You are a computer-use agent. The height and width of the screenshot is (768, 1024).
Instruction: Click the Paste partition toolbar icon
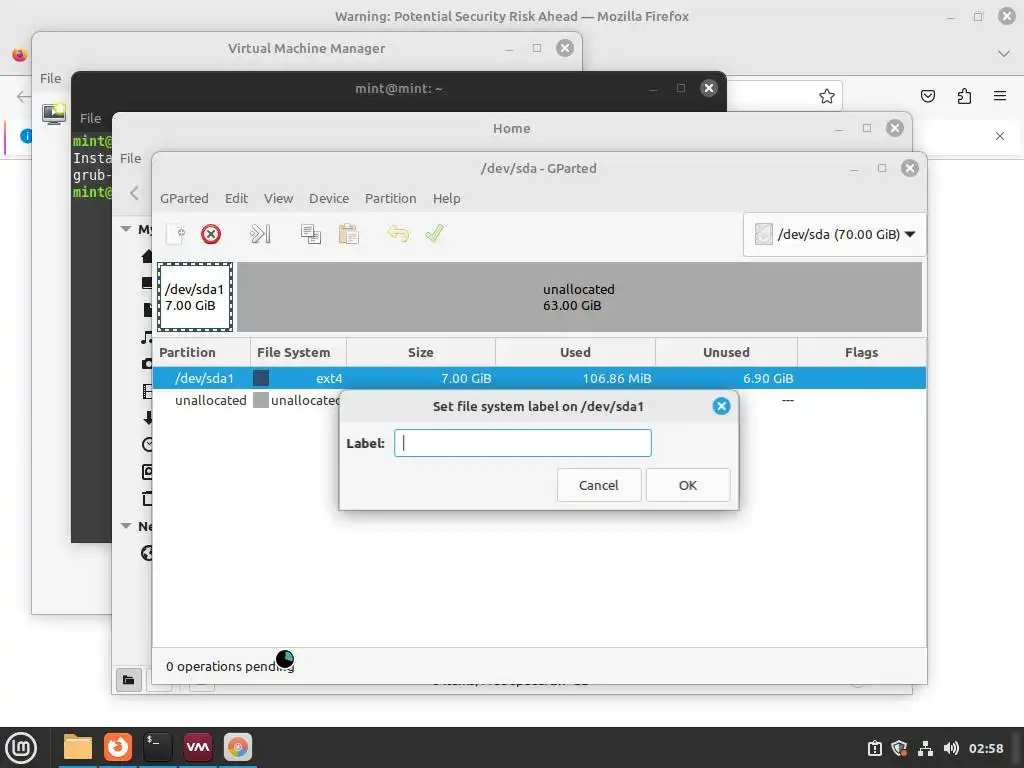[349, 234]
